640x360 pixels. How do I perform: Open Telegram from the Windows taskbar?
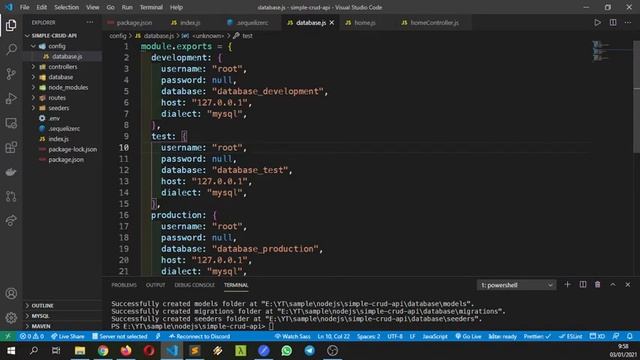tap(309, 351)
